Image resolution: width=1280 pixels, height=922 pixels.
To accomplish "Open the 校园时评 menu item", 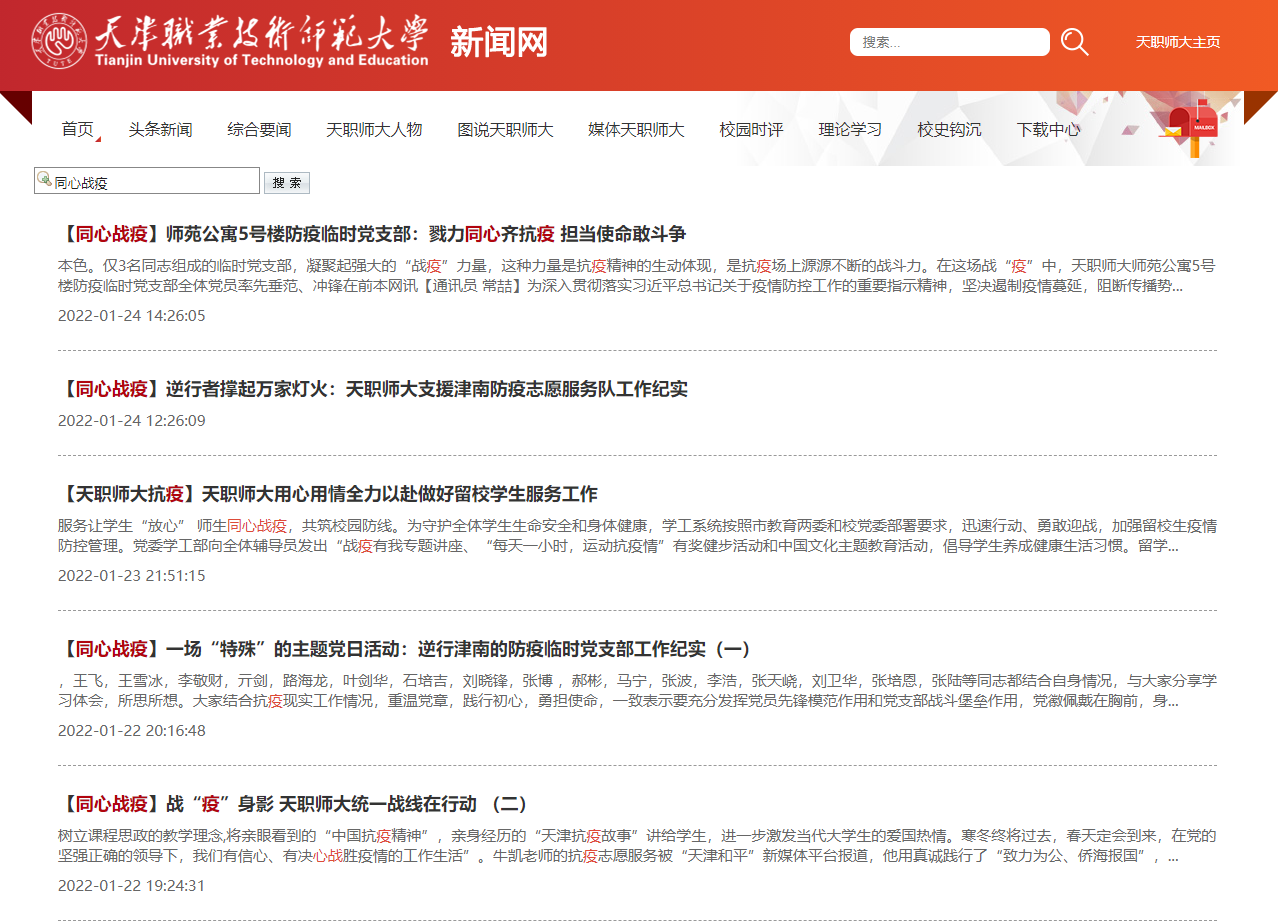I will point(751,129).
